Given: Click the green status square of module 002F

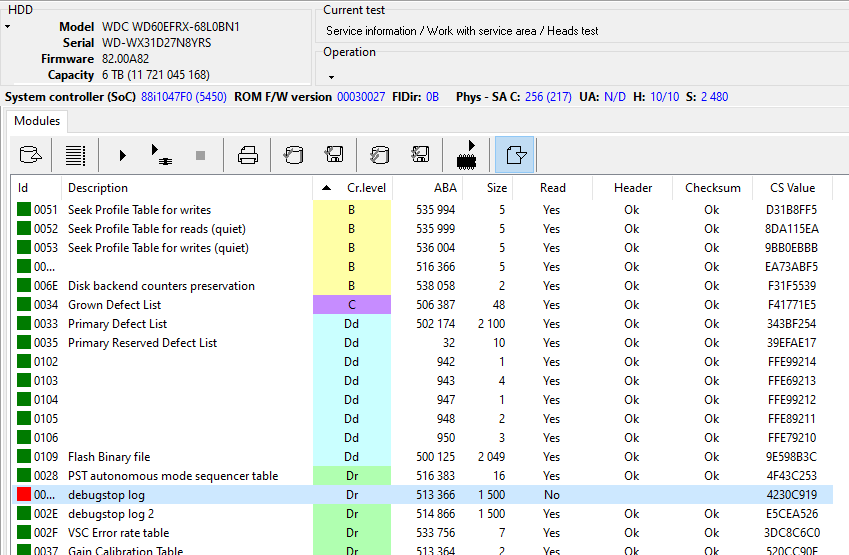Looking at the screenshot, I should [x=24, y=532].
